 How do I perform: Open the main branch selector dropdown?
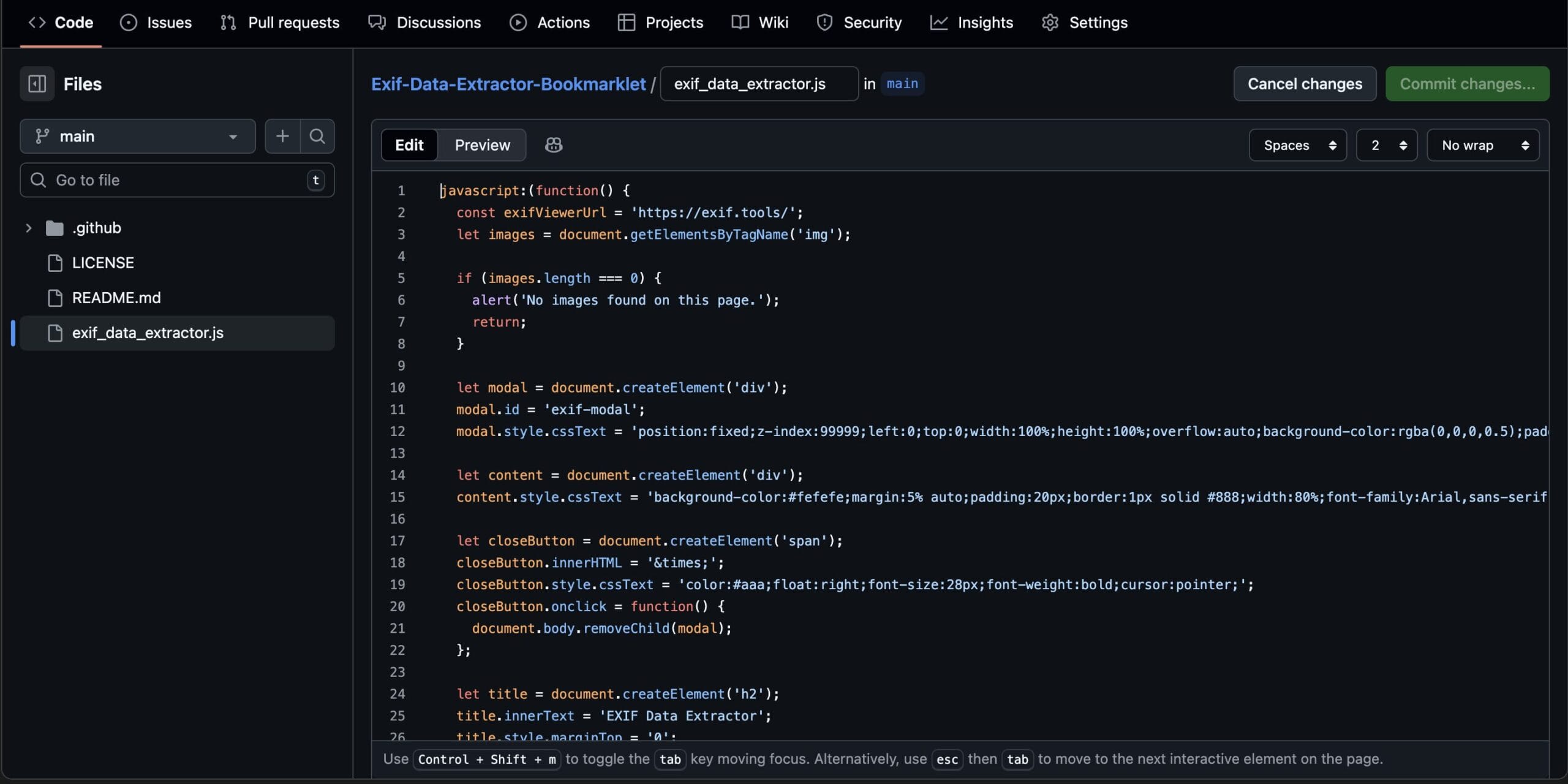[137, 136]
